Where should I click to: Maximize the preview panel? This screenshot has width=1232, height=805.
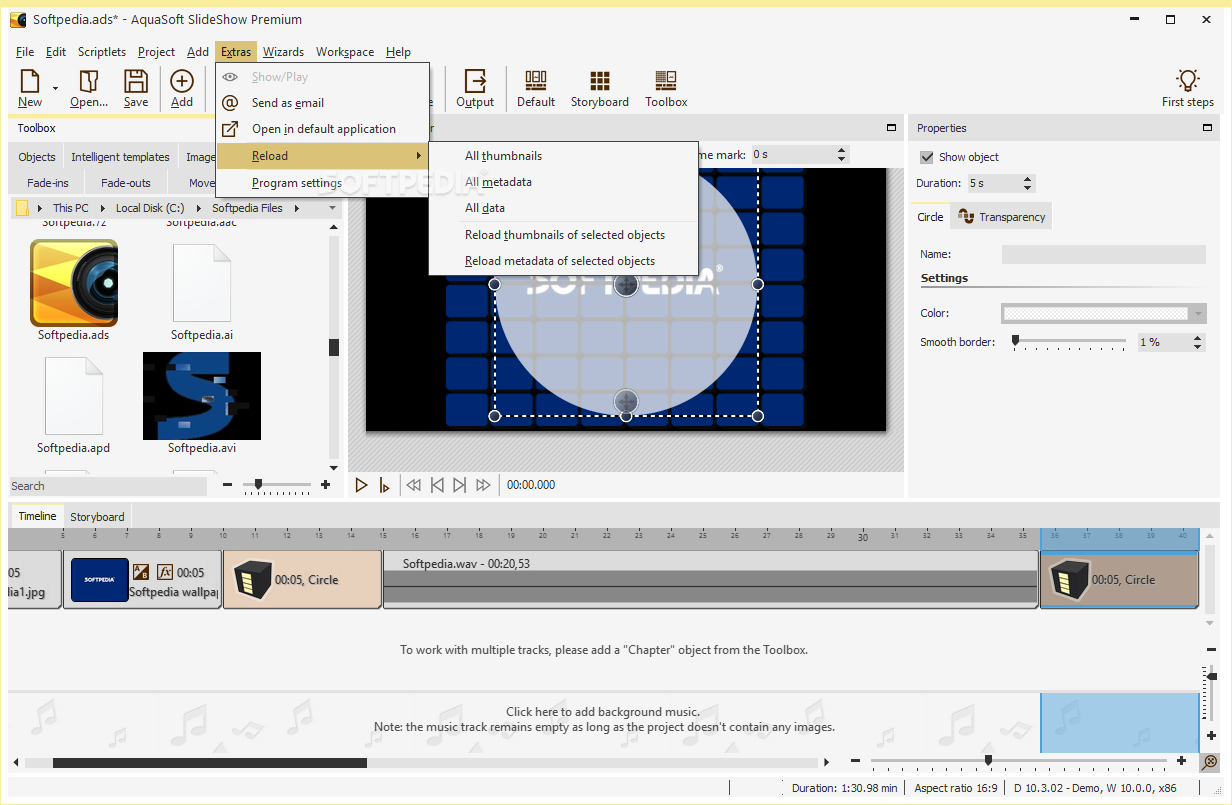click(891, 128)
